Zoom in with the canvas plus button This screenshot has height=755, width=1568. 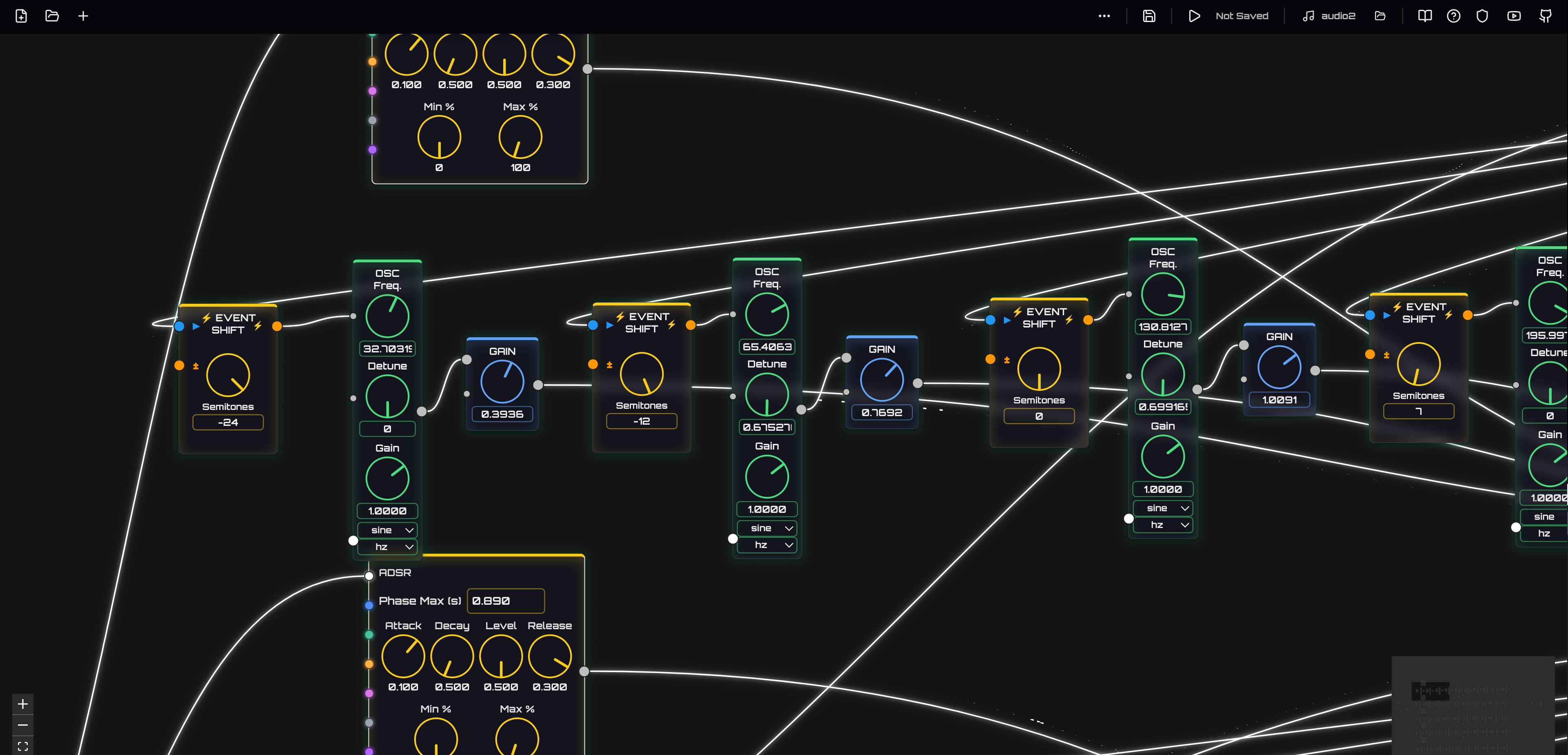coord(22,704)
